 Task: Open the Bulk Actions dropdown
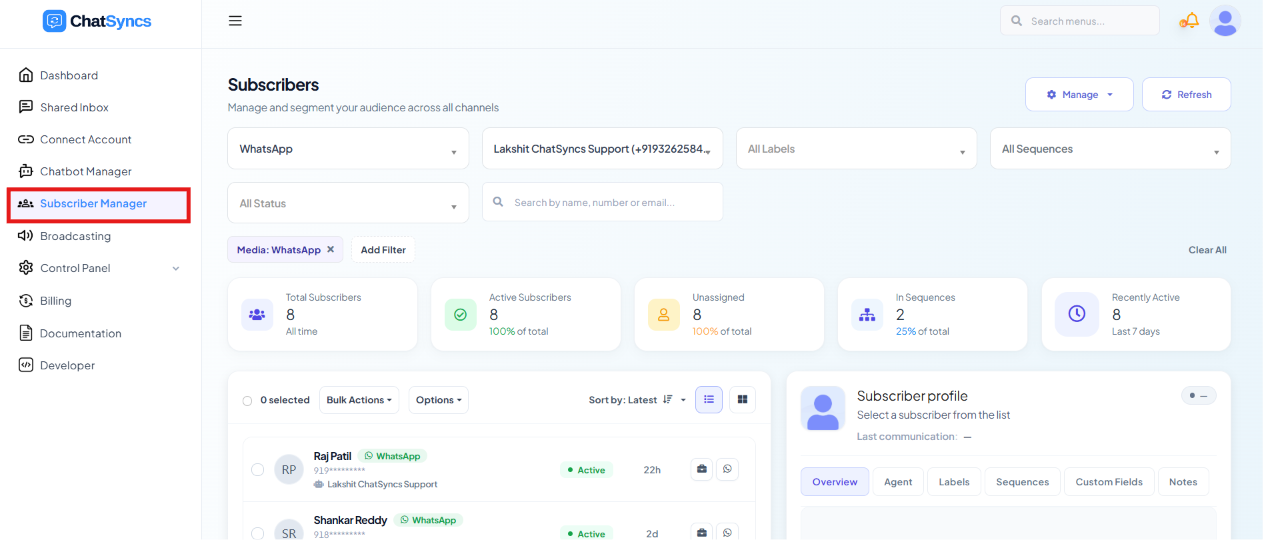point(359,400)
